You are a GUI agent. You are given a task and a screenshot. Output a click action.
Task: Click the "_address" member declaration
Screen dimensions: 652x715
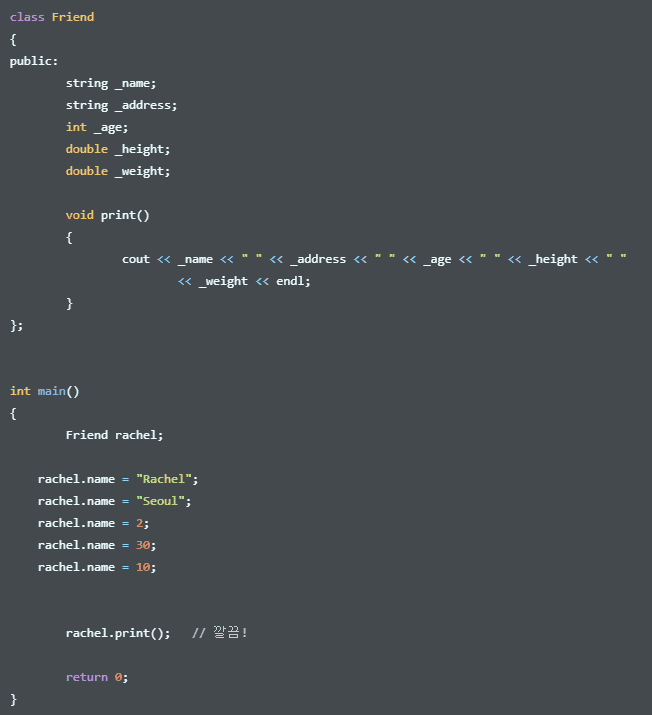[146, 105]
